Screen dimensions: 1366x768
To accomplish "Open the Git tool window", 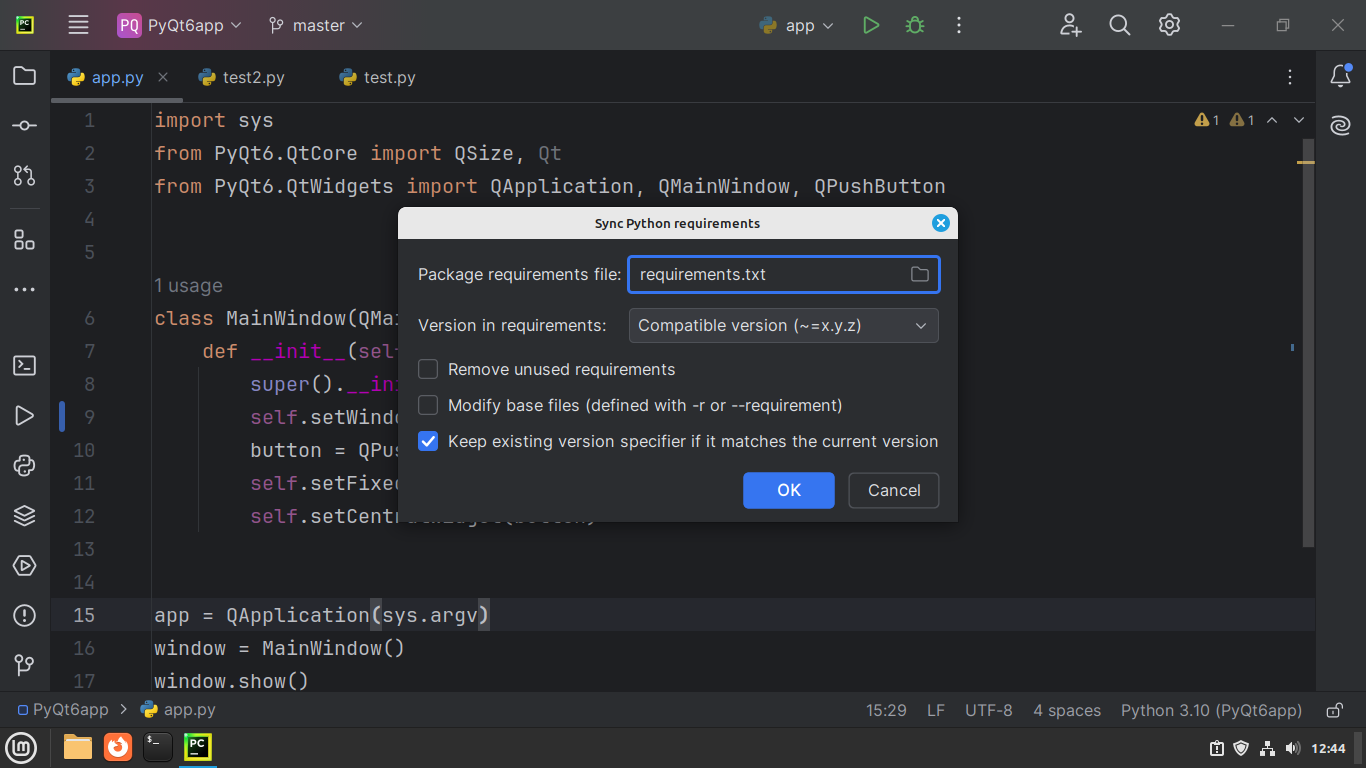I will click(x=25, y=665).
